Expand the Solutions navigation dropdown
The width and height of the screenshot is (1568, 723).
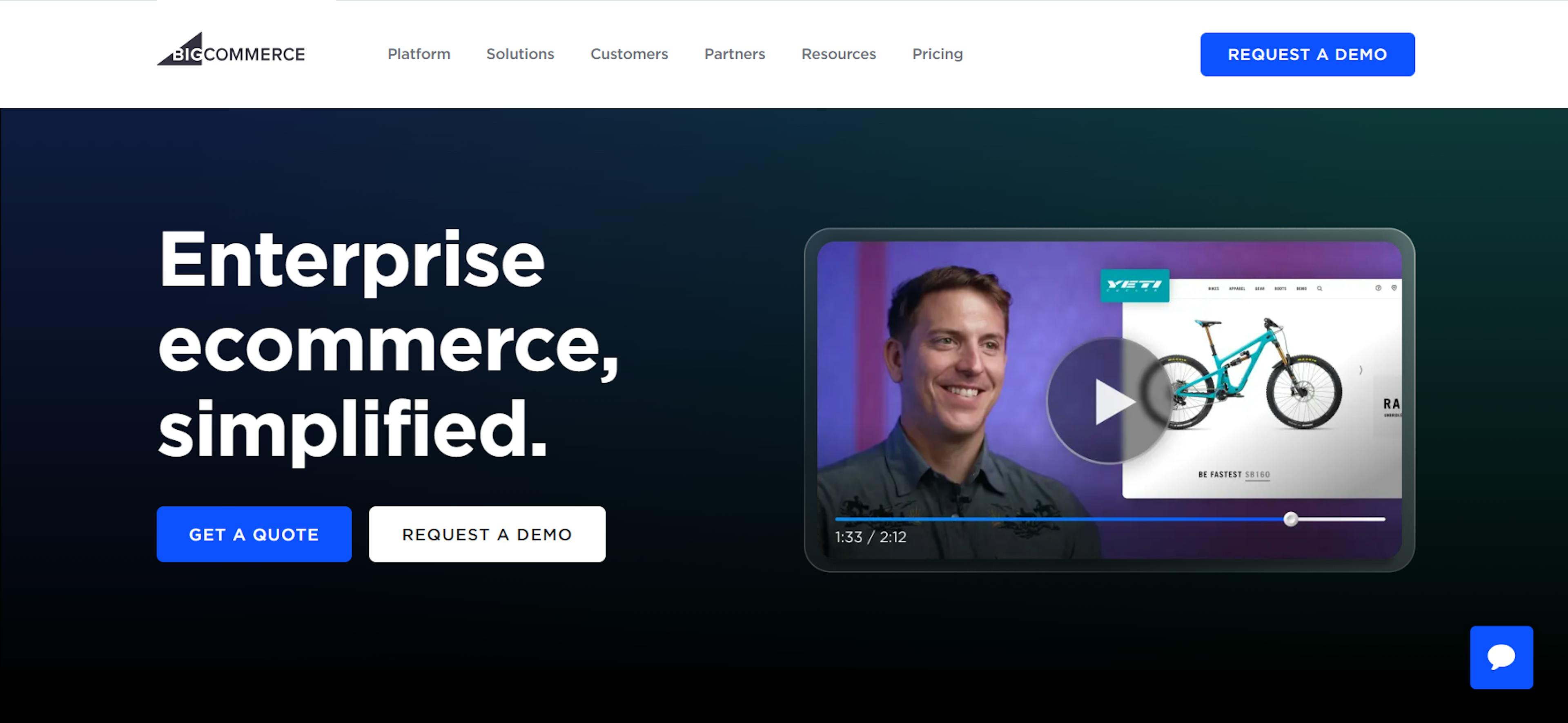(x=520, y=54)
